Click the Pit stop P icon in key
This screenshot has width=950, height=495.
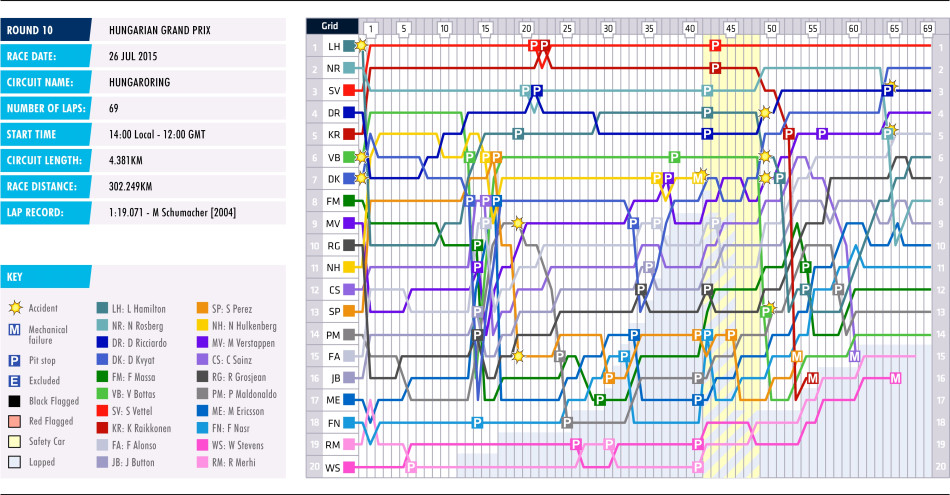click(15, 360)
